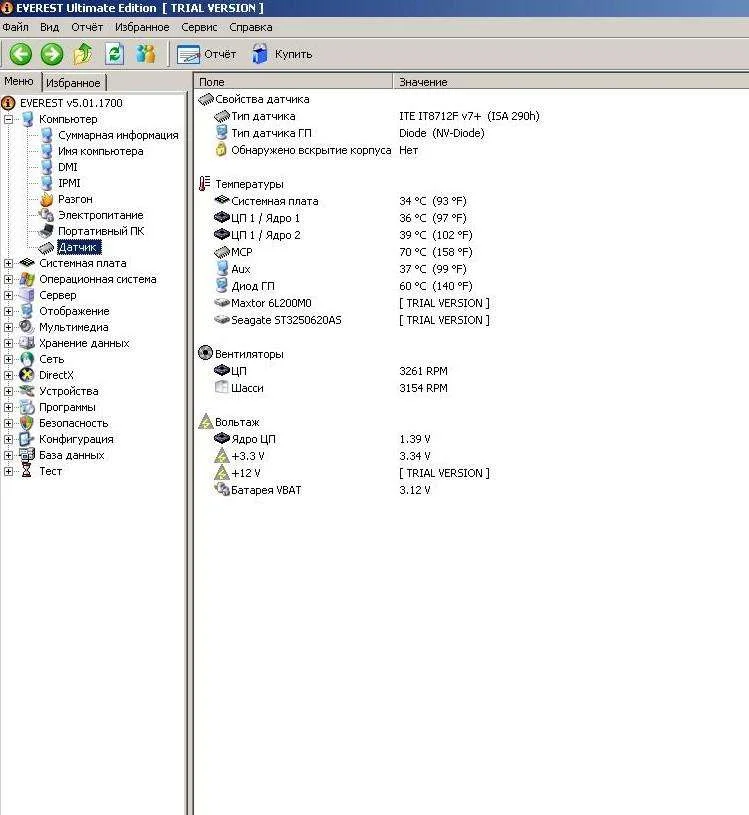Click the Безопасность shield icon
This screenshot has width=749, height=815.
27,423
